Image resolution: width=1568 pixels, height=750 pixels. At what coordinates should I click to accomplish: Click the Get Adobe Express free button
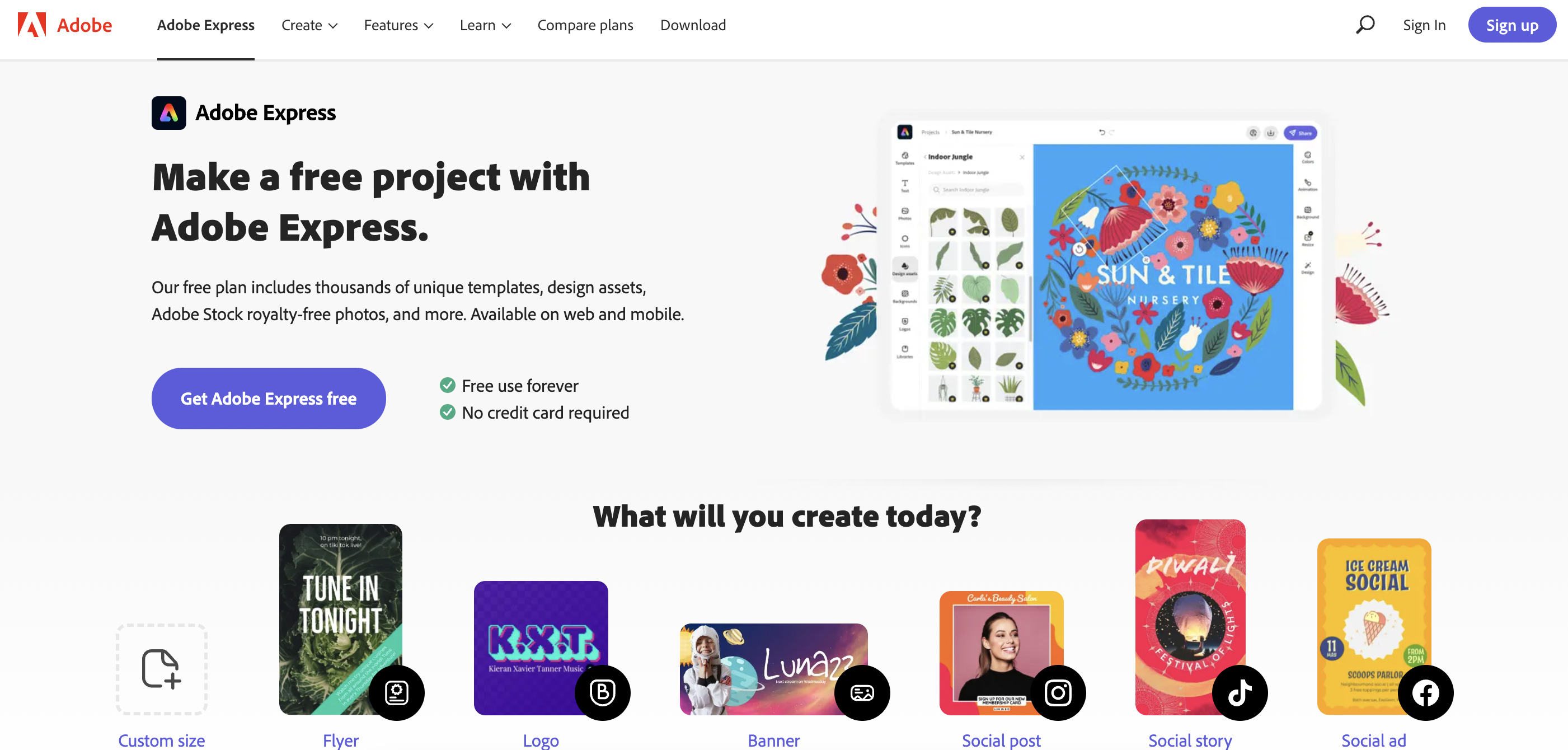268,398
